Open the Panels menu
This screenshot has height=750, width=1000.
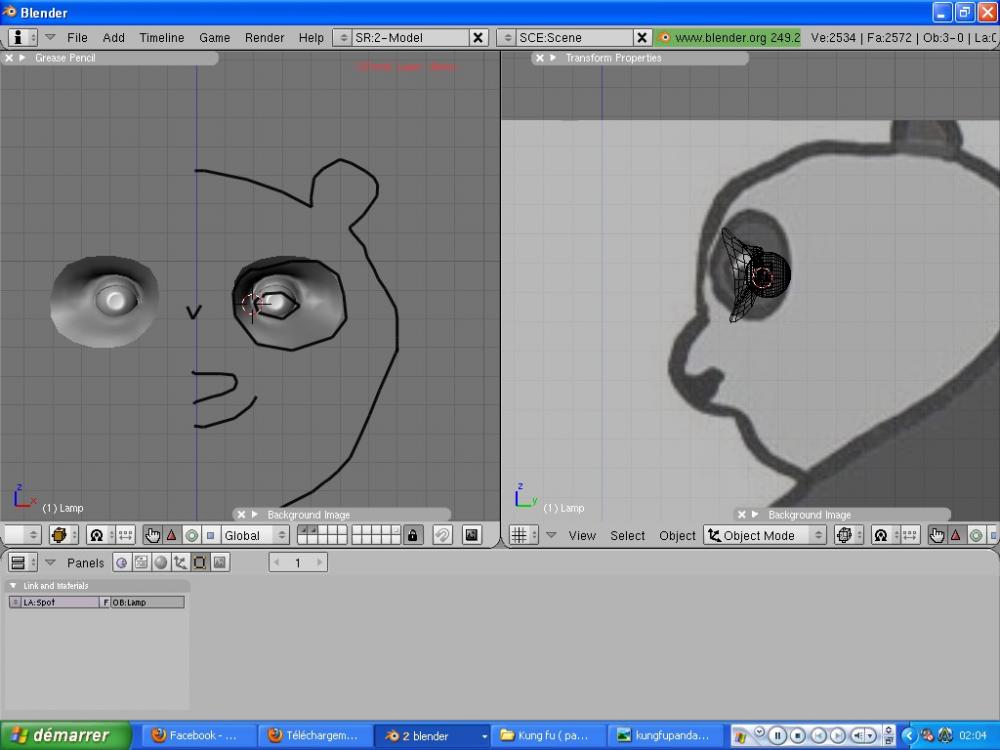(85, 562)
